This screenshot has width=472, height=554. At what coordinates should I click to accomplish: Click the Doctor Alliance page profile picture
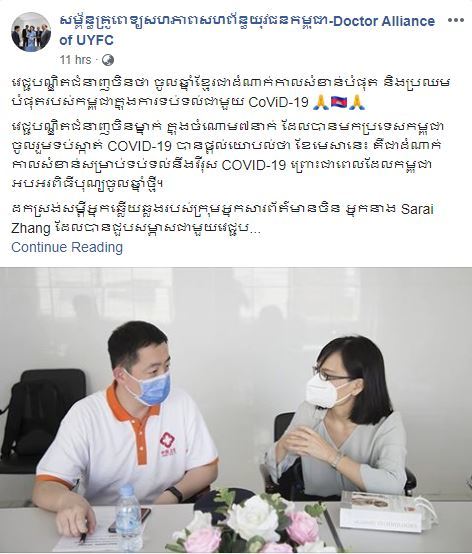click(x=31, y=32)
